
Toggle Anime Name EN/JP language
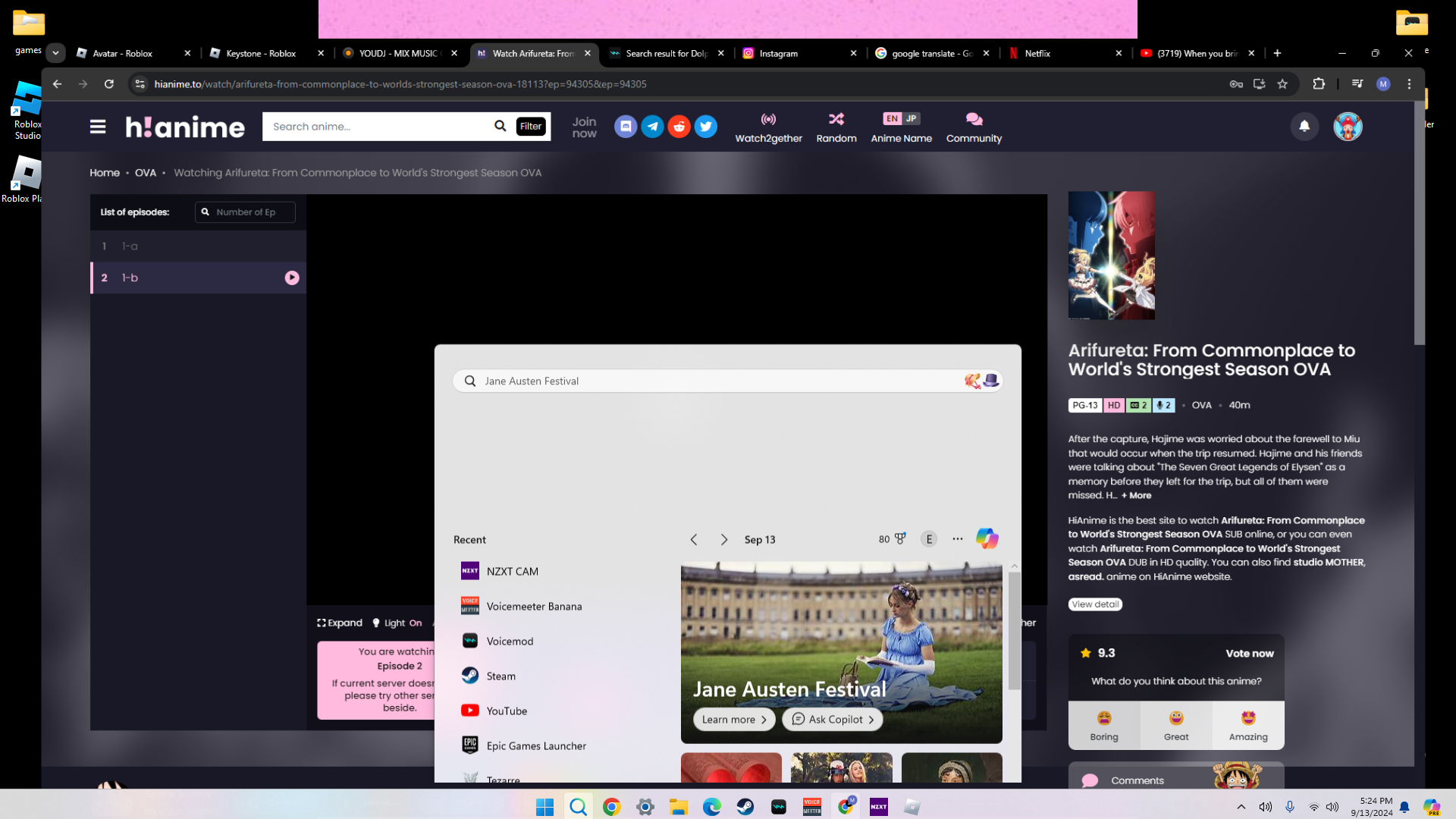[x=901, y=127]
